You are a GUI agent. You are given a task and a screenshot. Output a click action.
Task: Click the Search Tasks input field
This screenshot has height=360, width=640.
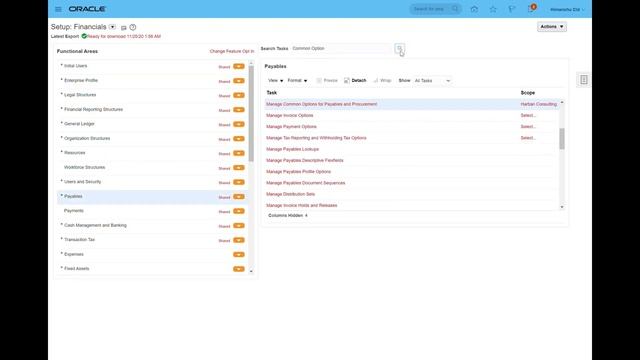pyautogui.click(x=342, y=49)
